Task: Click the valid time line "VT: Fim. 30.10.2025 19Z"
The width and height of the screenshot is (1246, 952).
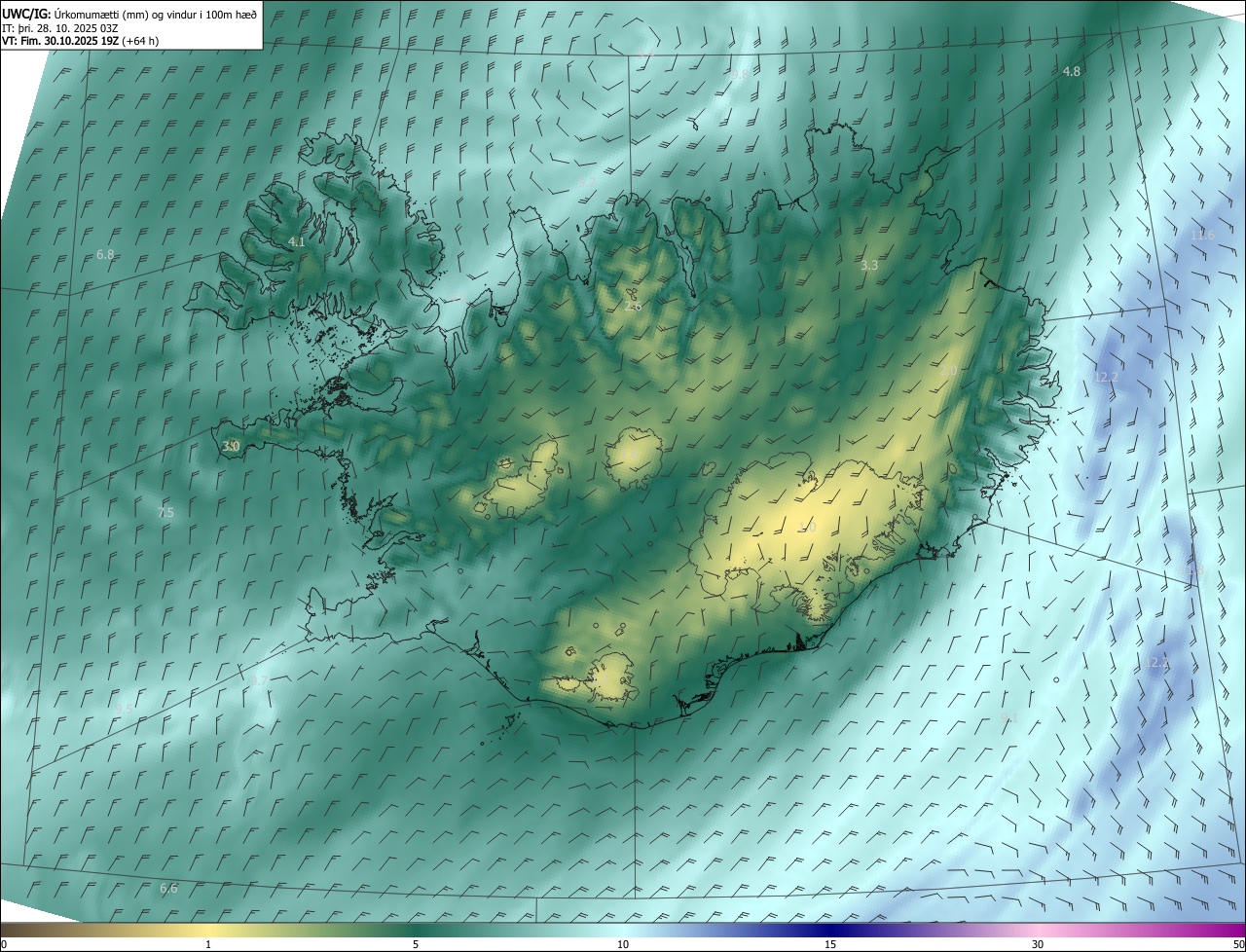Action: tap(60, 41)
